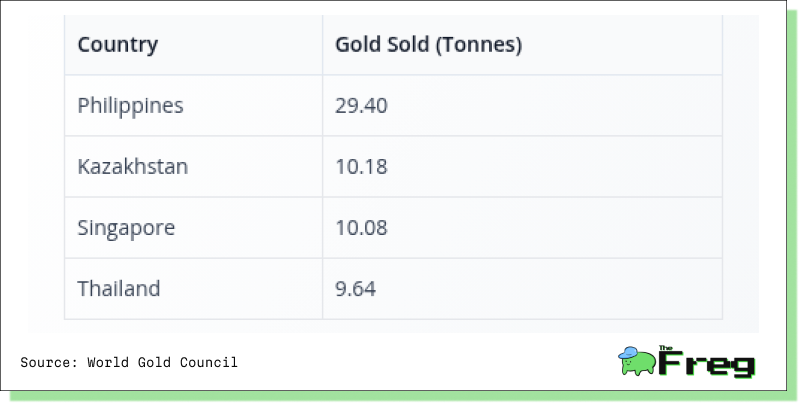The height and width of the screenshot is (403, 799).
Task: Click the Freg frog mascot icon
Action: (x=636, y=361)
